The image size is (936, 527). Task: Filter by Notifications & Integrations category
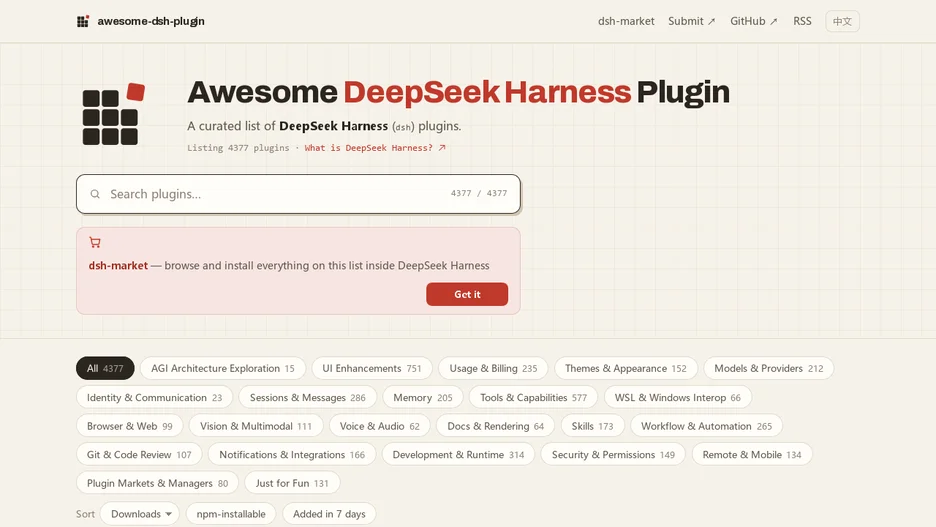pyautogui.click(x=292, y=455)
